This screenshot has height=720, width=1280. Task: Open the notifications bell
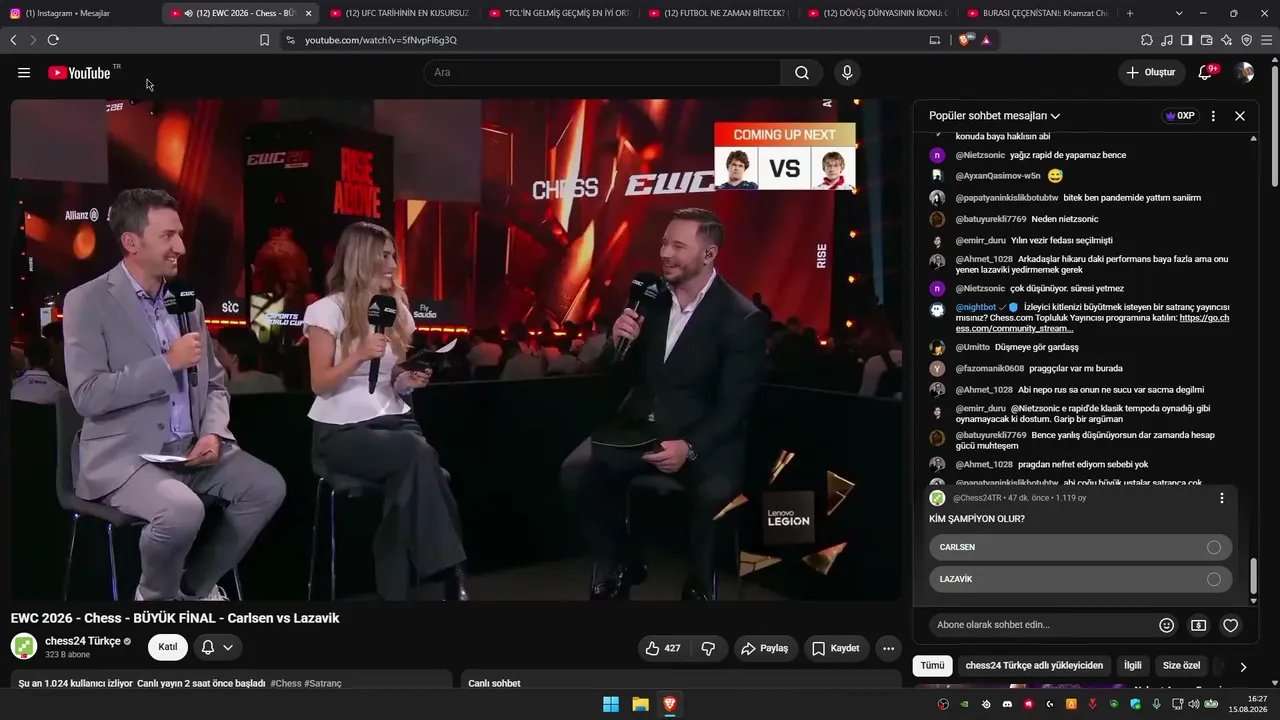click(1205, 73)
